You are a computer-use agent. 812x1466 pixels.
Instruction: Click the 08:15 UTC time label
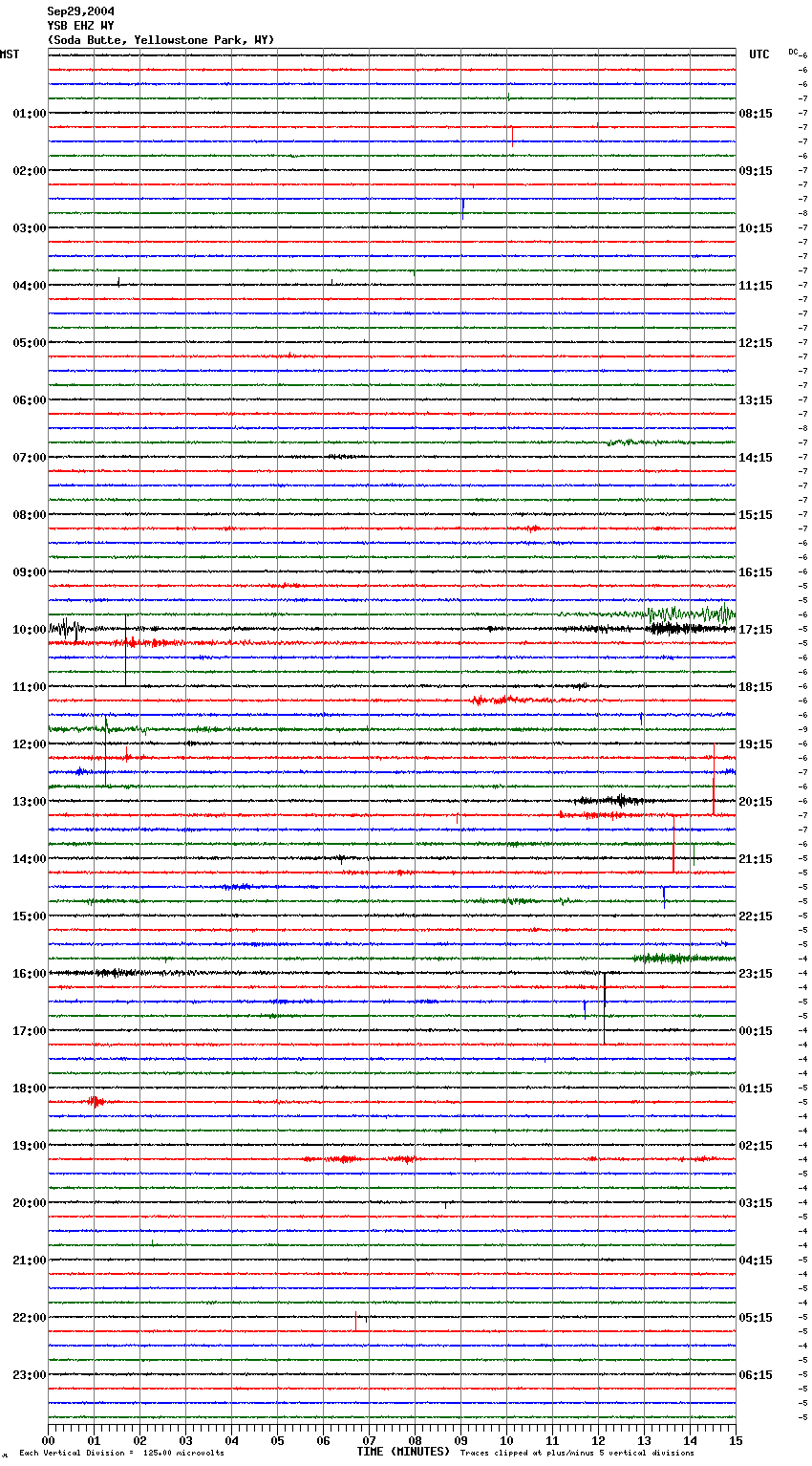click(756, 114)
